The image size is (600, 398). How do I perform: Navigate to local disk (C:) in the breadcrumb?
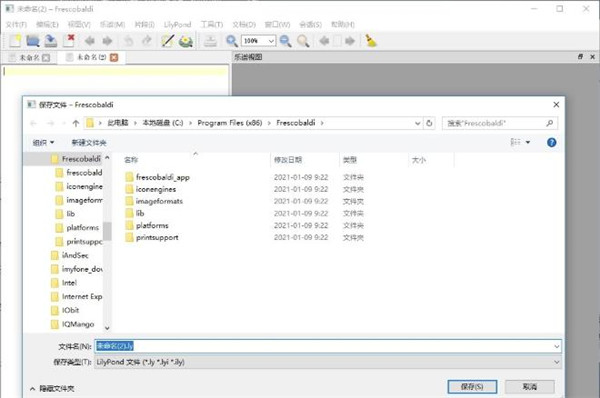[163, 123]
